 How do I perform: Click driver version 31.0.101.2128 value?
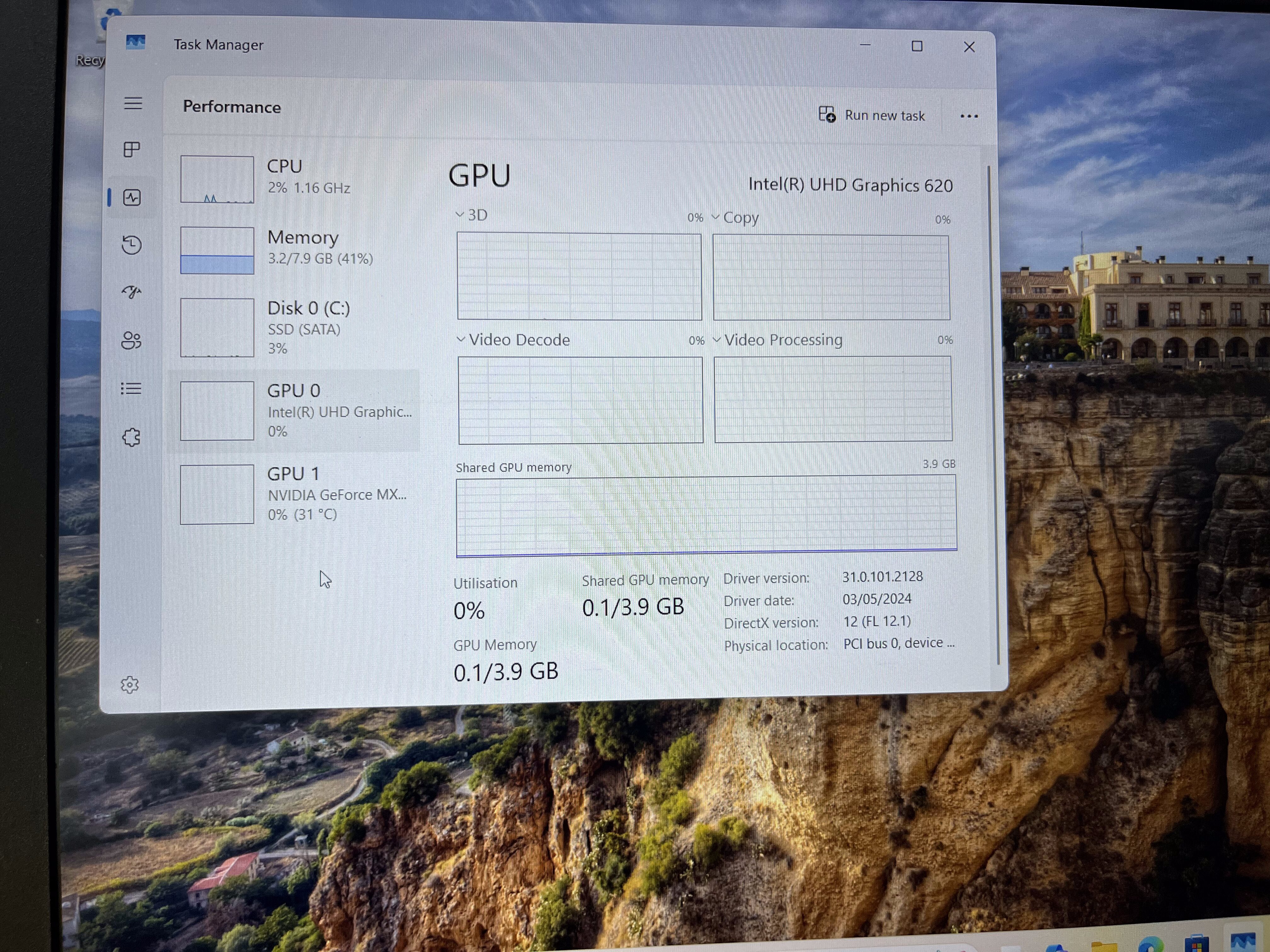pyautogui.click(x=883, y=577)
